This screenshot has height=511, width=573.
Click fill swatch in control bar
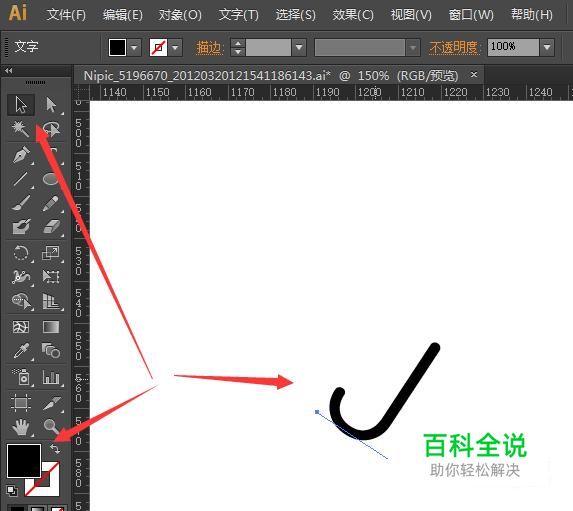[x=117, y=48]
